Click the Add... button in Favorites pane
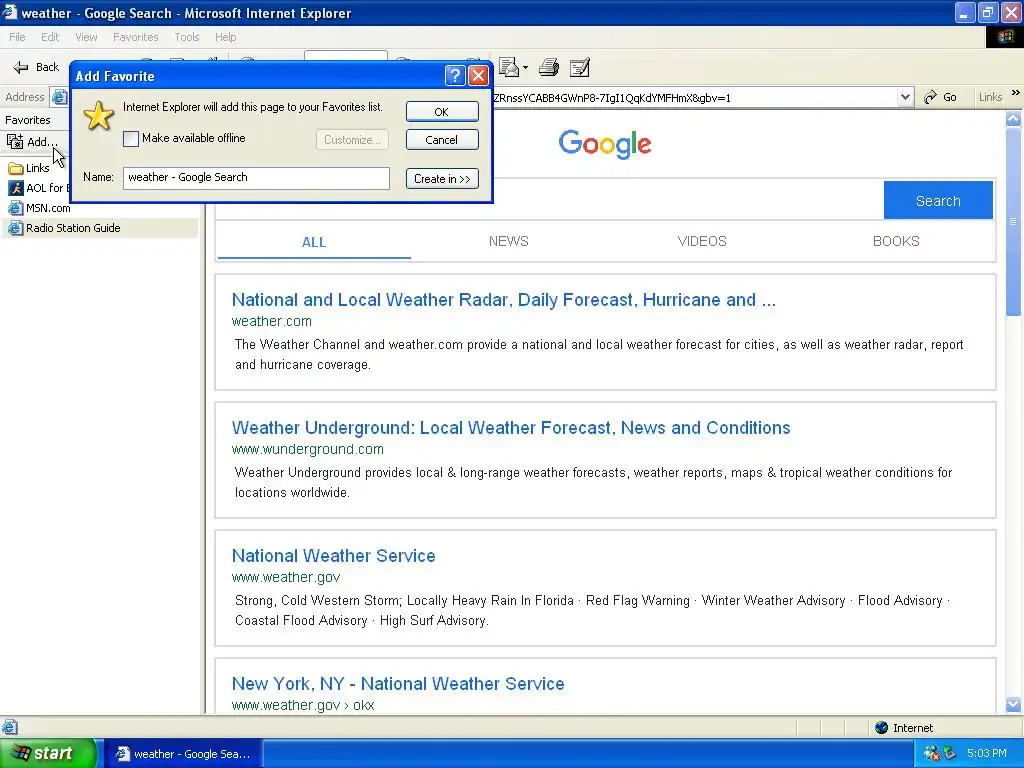This screenshot has width=1024, height=768. tap(33, 141)
